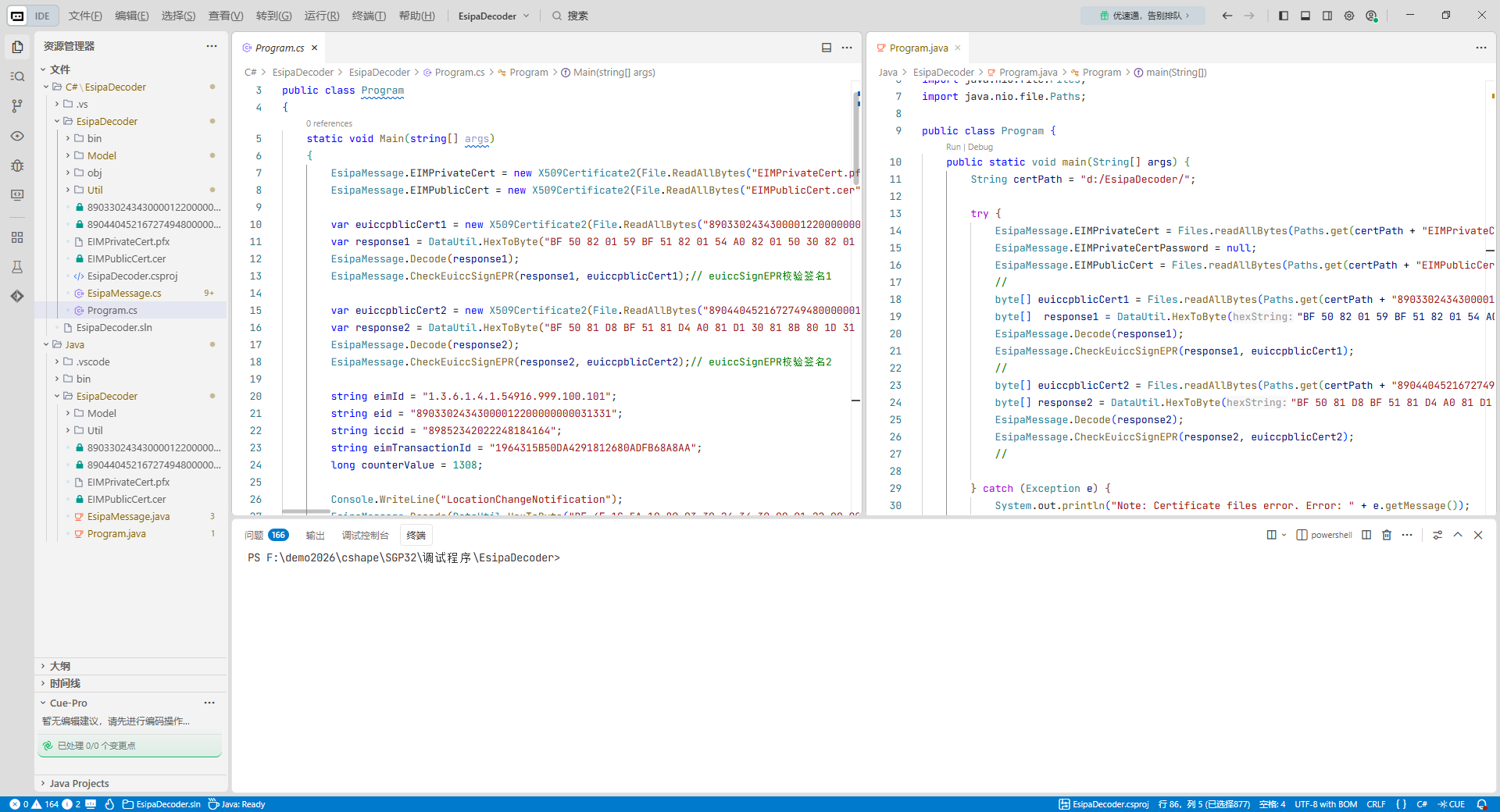The image size is (1500, 812).
Task: Toggle the primary sidebar layout button
Action: click(1284, 16)
